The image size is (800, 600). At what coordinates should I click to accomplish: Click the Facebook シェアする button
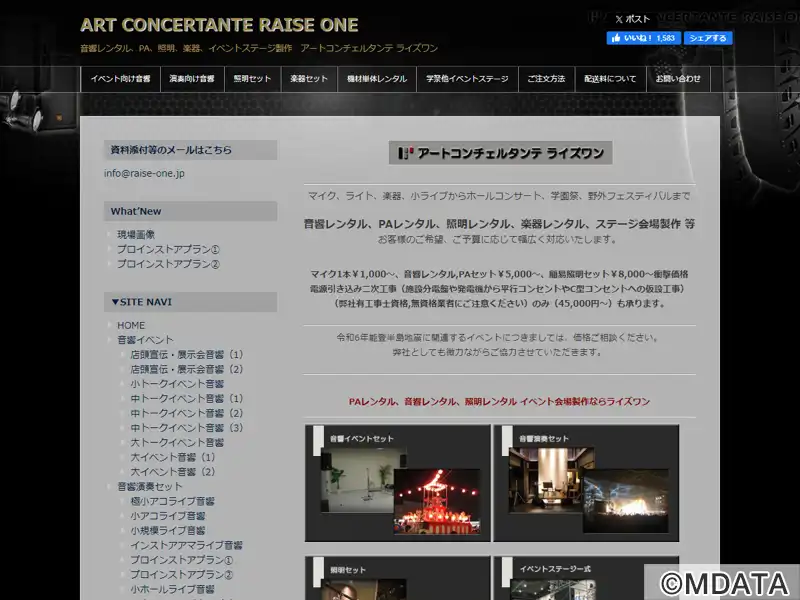(708, 38)
